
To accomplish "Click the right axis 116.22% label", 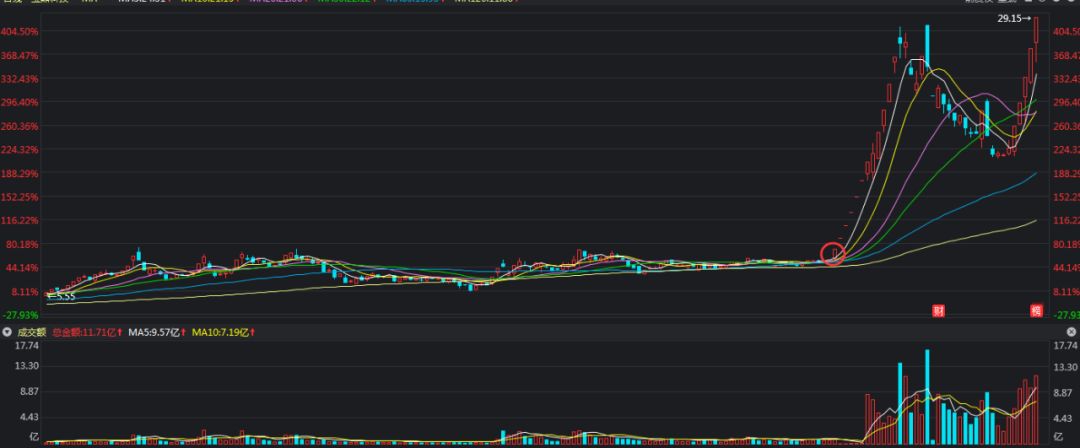I will (1066, 220).
